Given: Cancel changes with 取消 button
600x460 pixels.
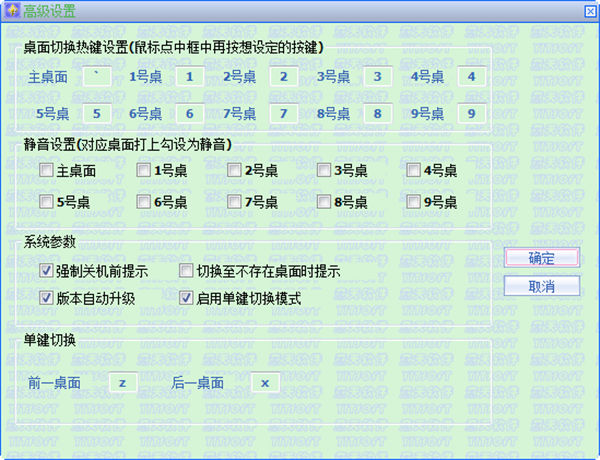Looking at the screenshot, I should point(541,286).
